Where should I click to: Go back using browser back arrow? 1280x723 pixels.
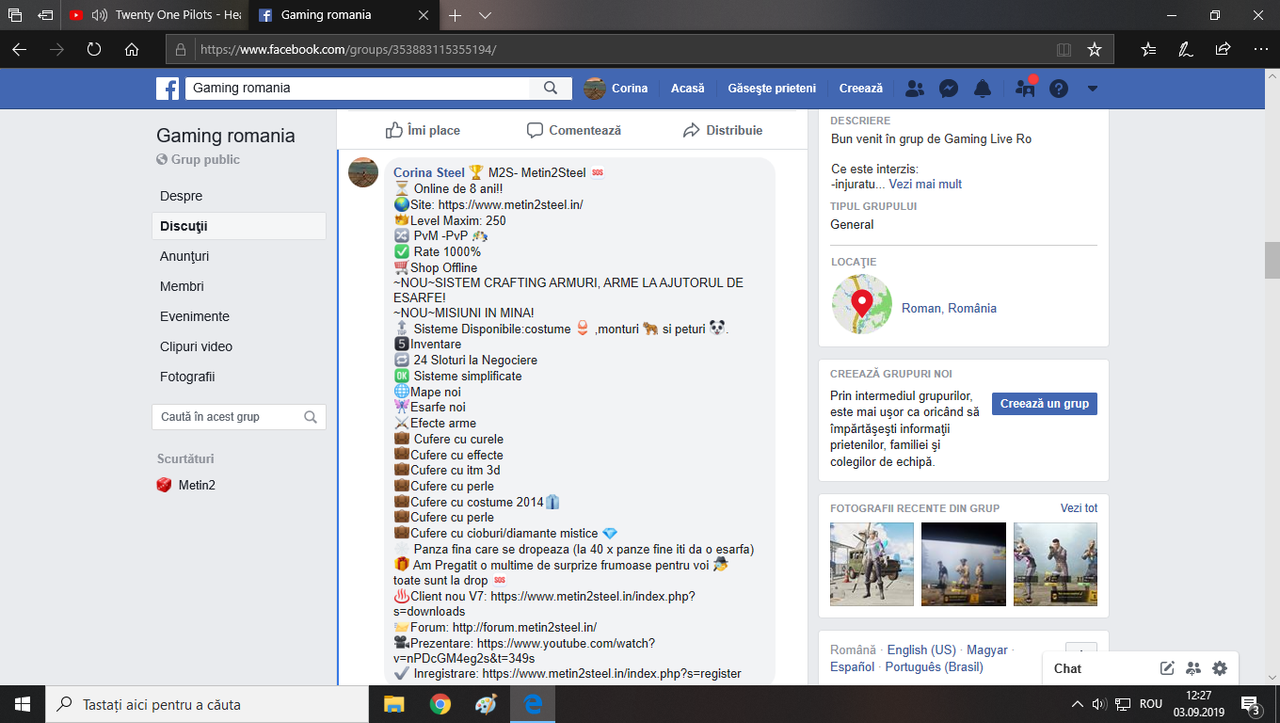19,49
